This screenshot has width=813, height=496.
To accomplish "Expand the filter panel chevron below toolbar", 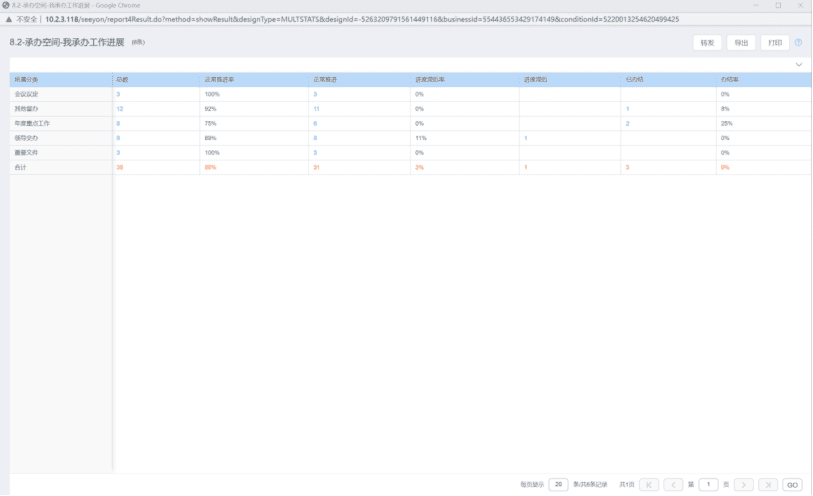I will (x=799, y=65).
